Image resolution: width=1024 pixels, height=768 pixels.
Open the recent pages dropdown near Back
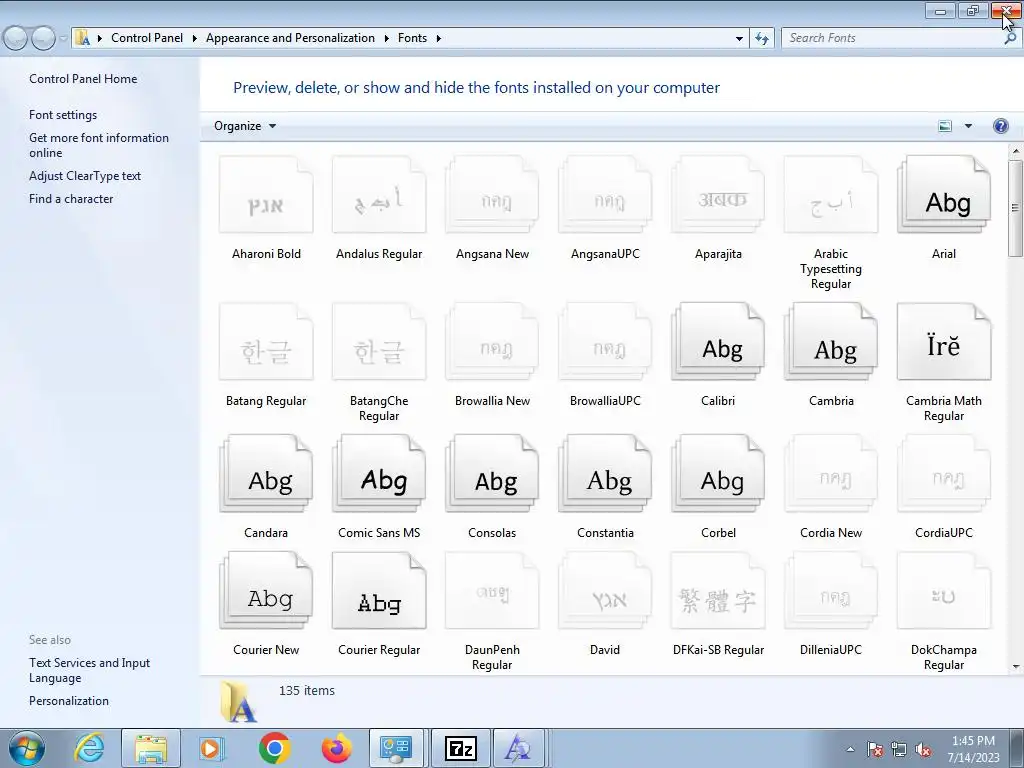63,39
